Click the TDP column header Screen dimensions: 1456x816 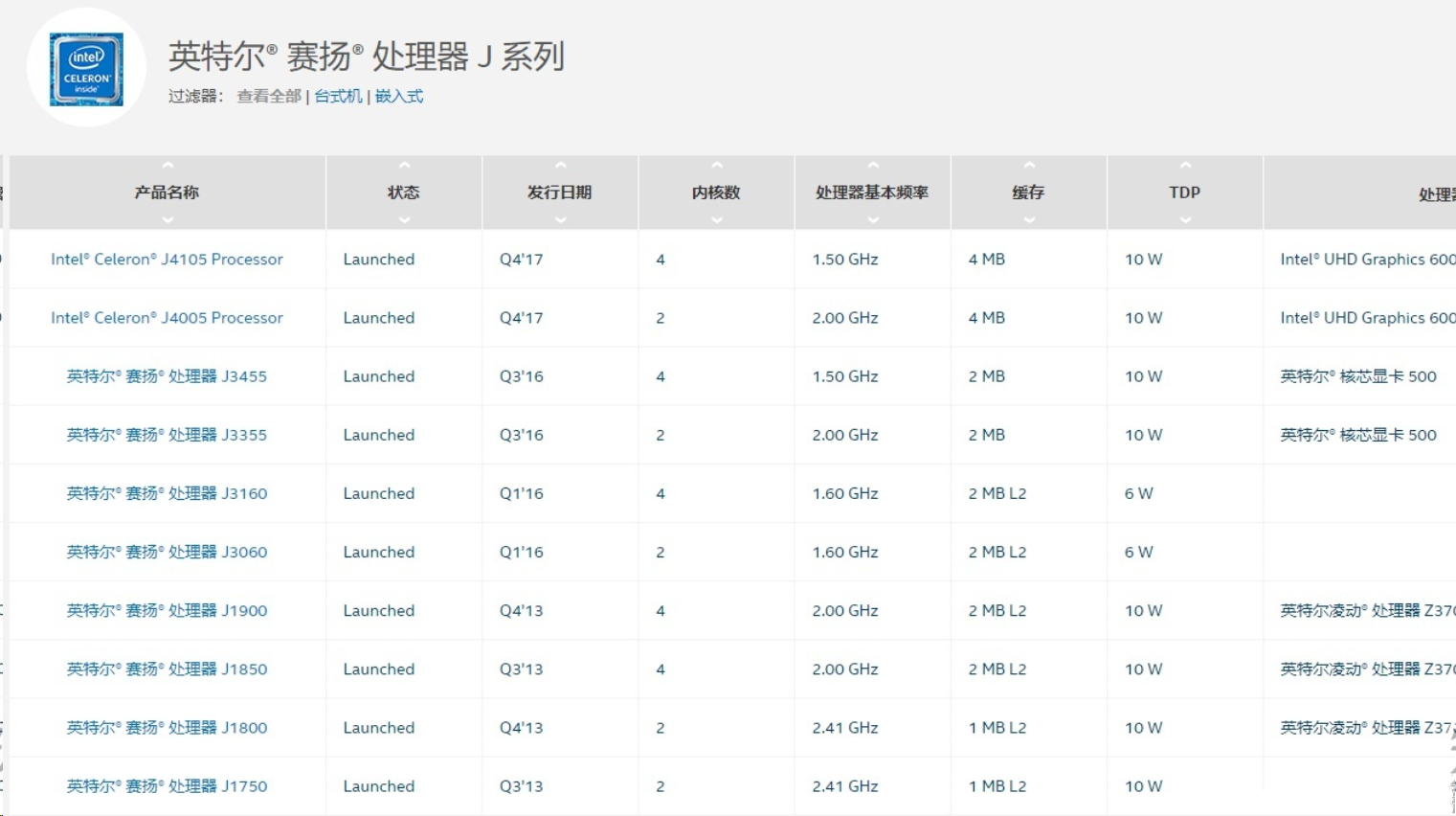point(1184,193)
